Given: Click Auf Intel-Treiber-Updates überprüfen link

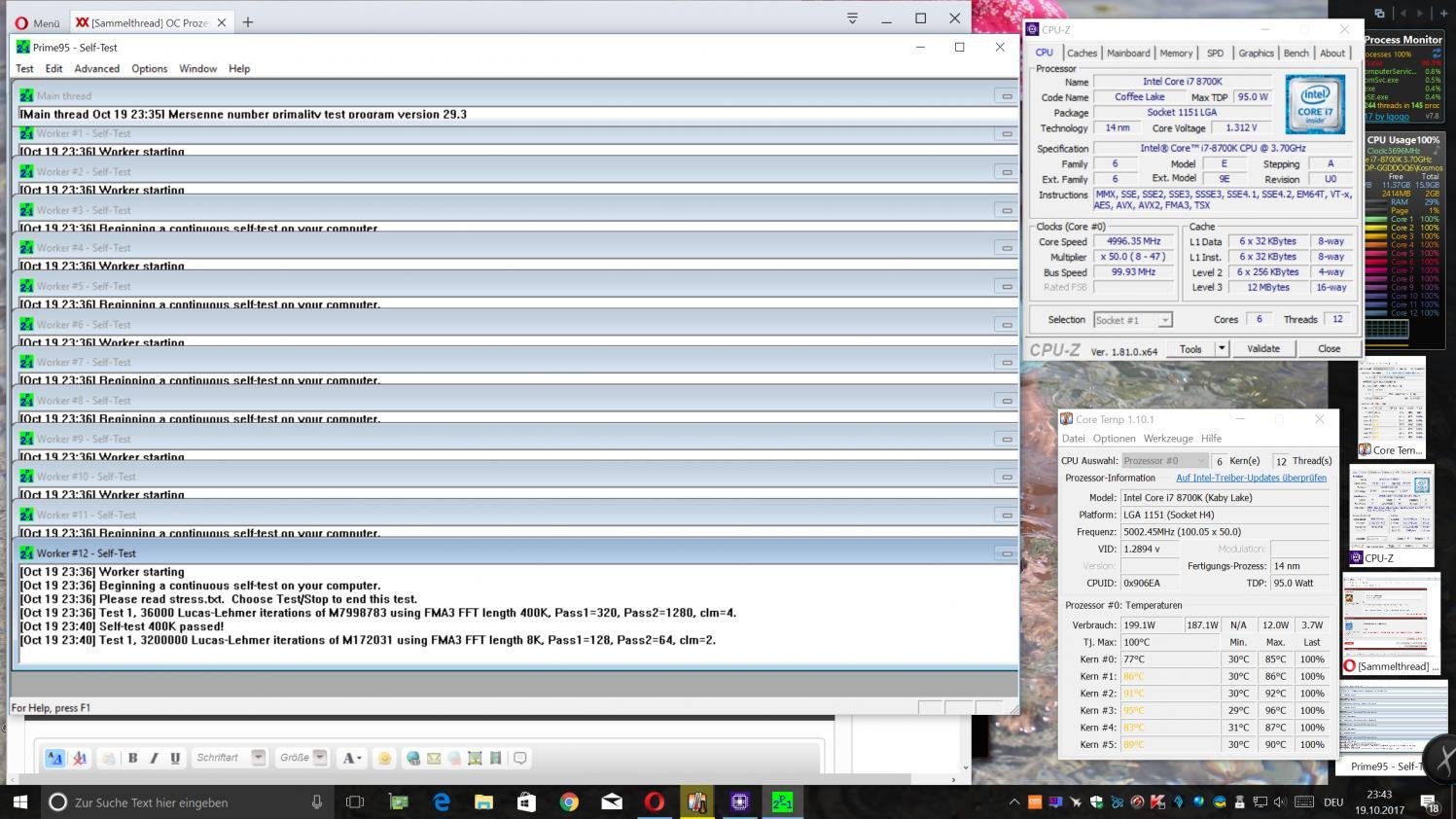Looking at the screenshot, I should [x=1251, y=478].
